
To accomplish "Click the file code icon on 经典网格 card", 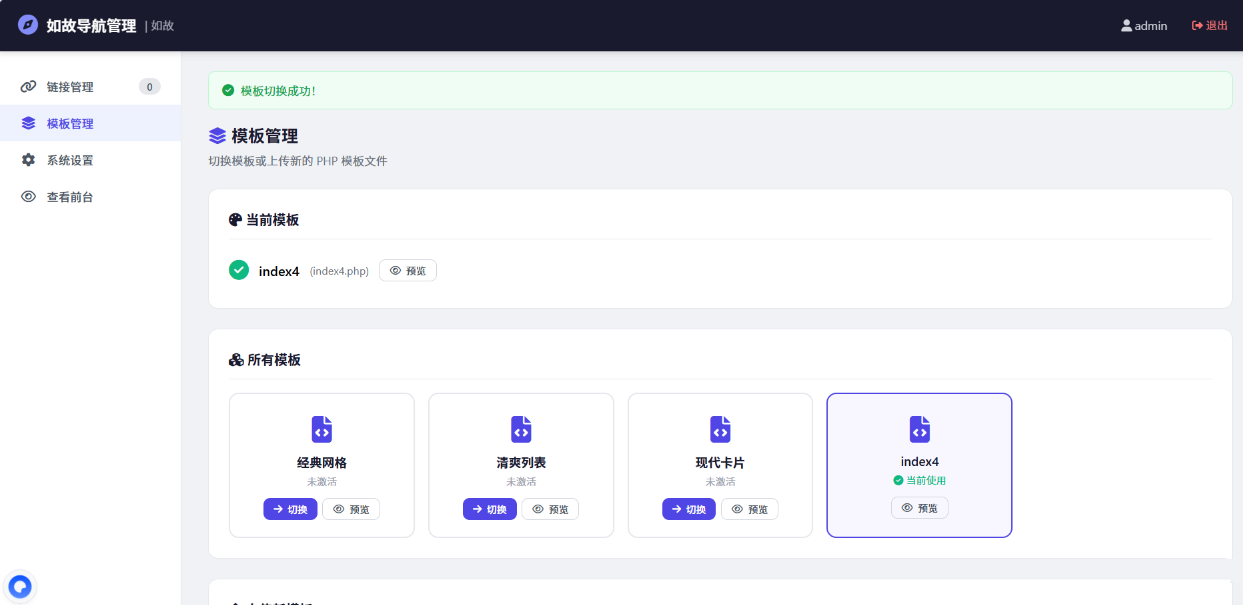I will 322,429.
